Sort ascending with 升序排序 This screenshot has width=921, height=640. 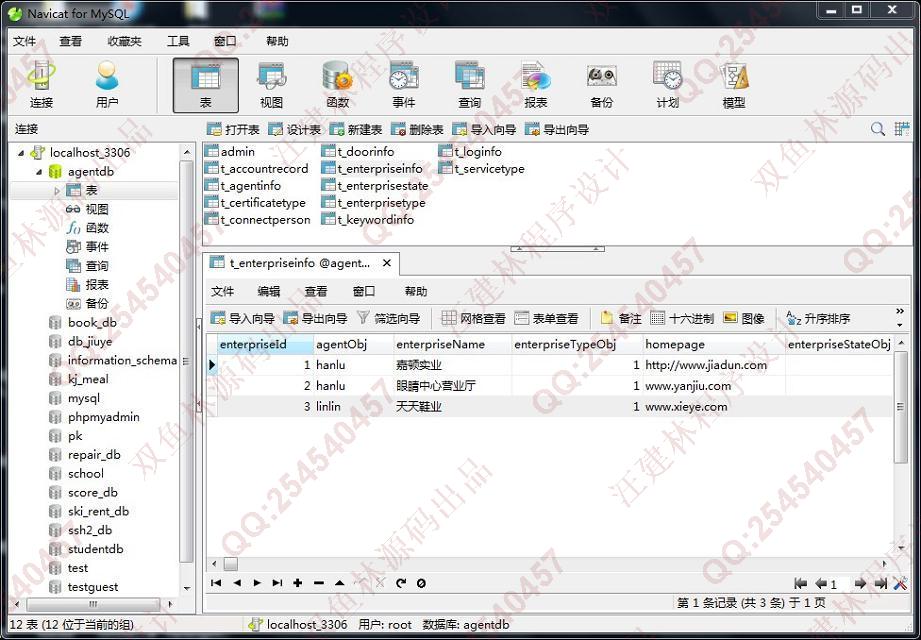point(818,319)
